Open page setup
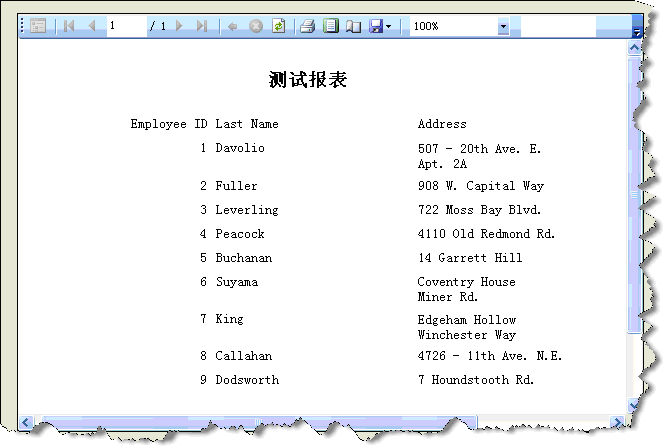This screenshot has height=448, width=665. 353,26
